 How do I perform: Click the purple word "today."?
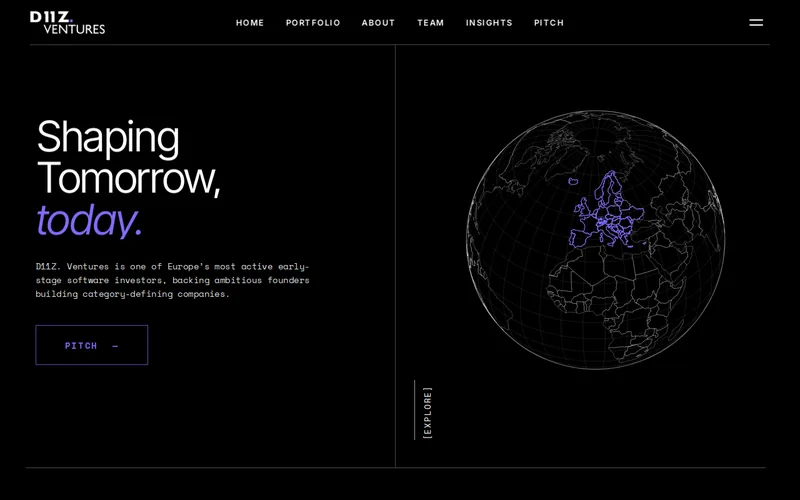(89, 220)
